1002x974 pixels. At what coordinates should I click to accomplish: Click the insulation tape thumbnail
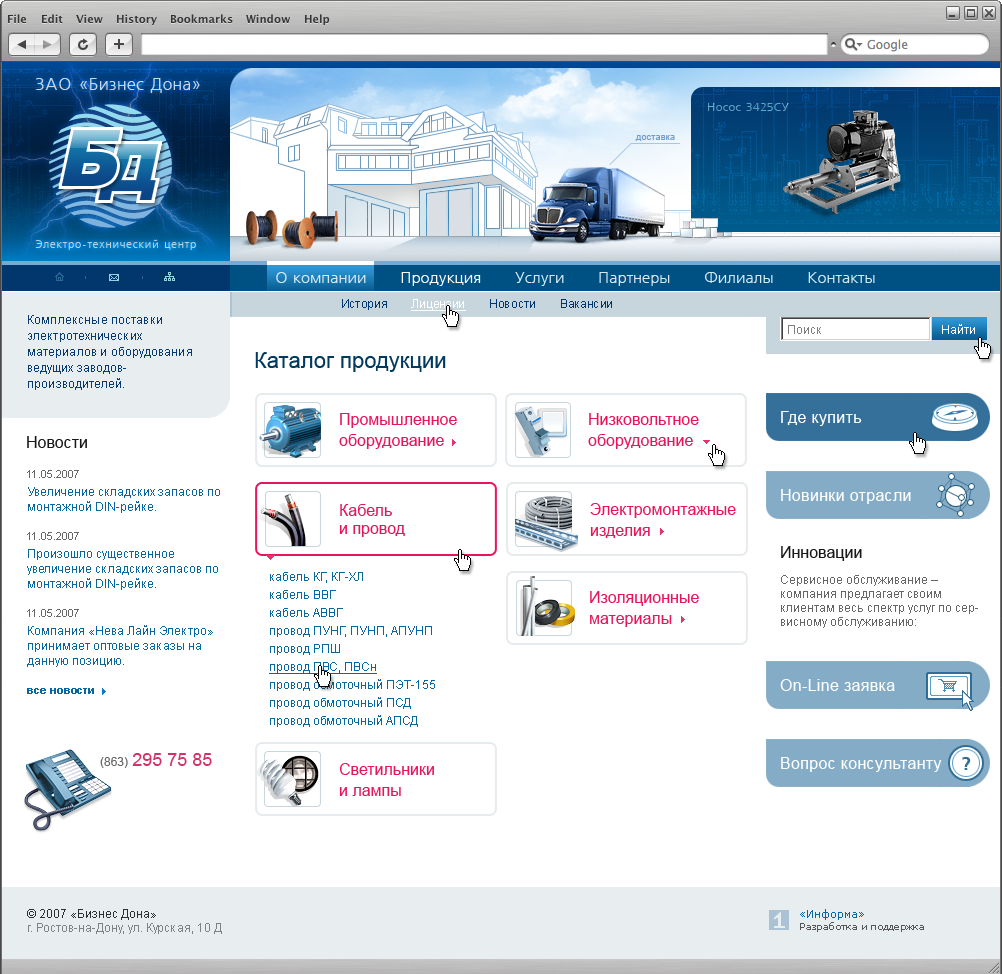click(545, 608)
